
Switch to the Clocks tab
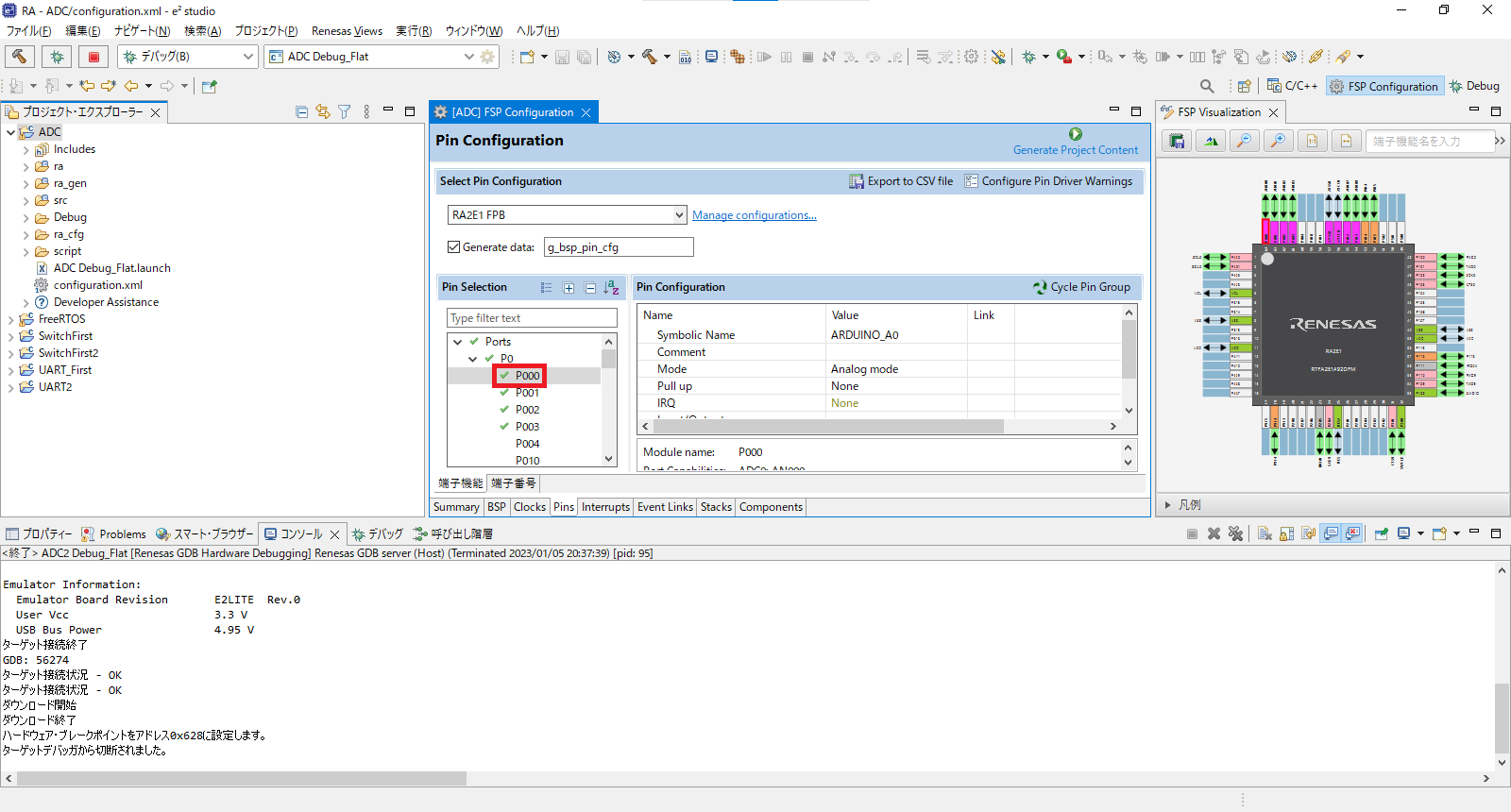click(x=530, y=507)
